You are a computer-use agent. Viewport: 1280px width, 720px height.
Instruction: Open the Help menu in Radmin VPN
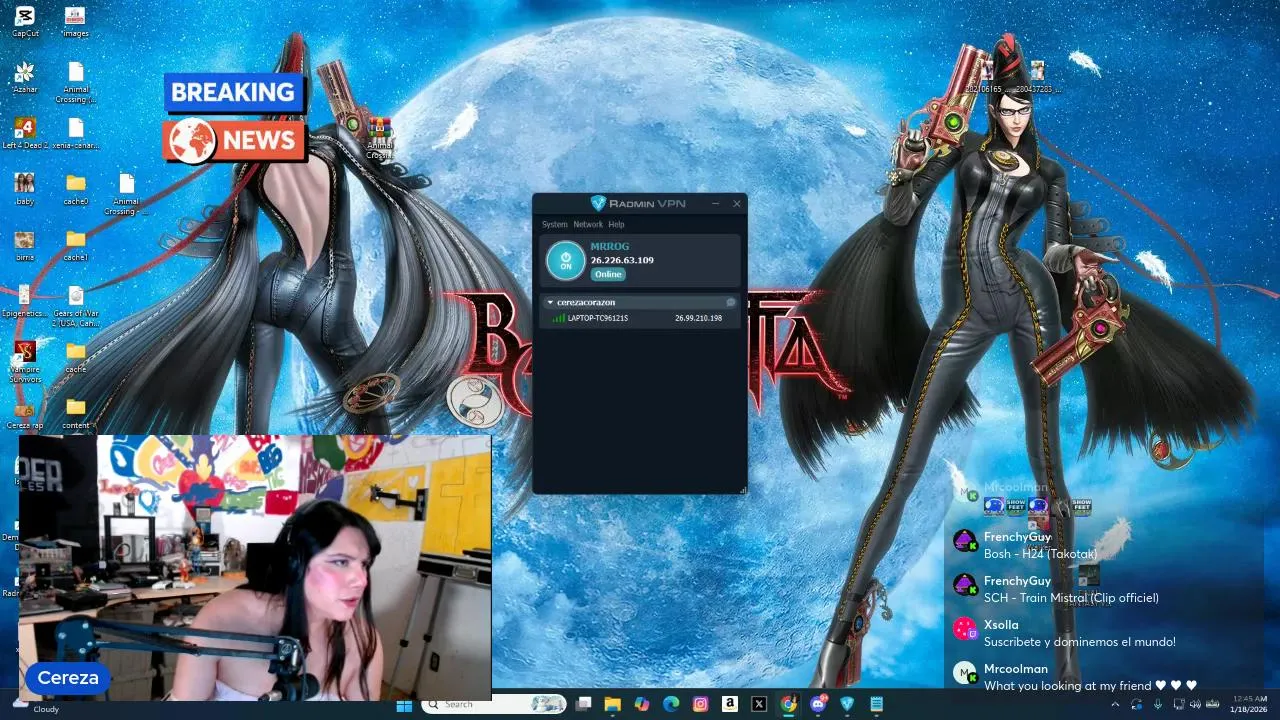(616, 224)
